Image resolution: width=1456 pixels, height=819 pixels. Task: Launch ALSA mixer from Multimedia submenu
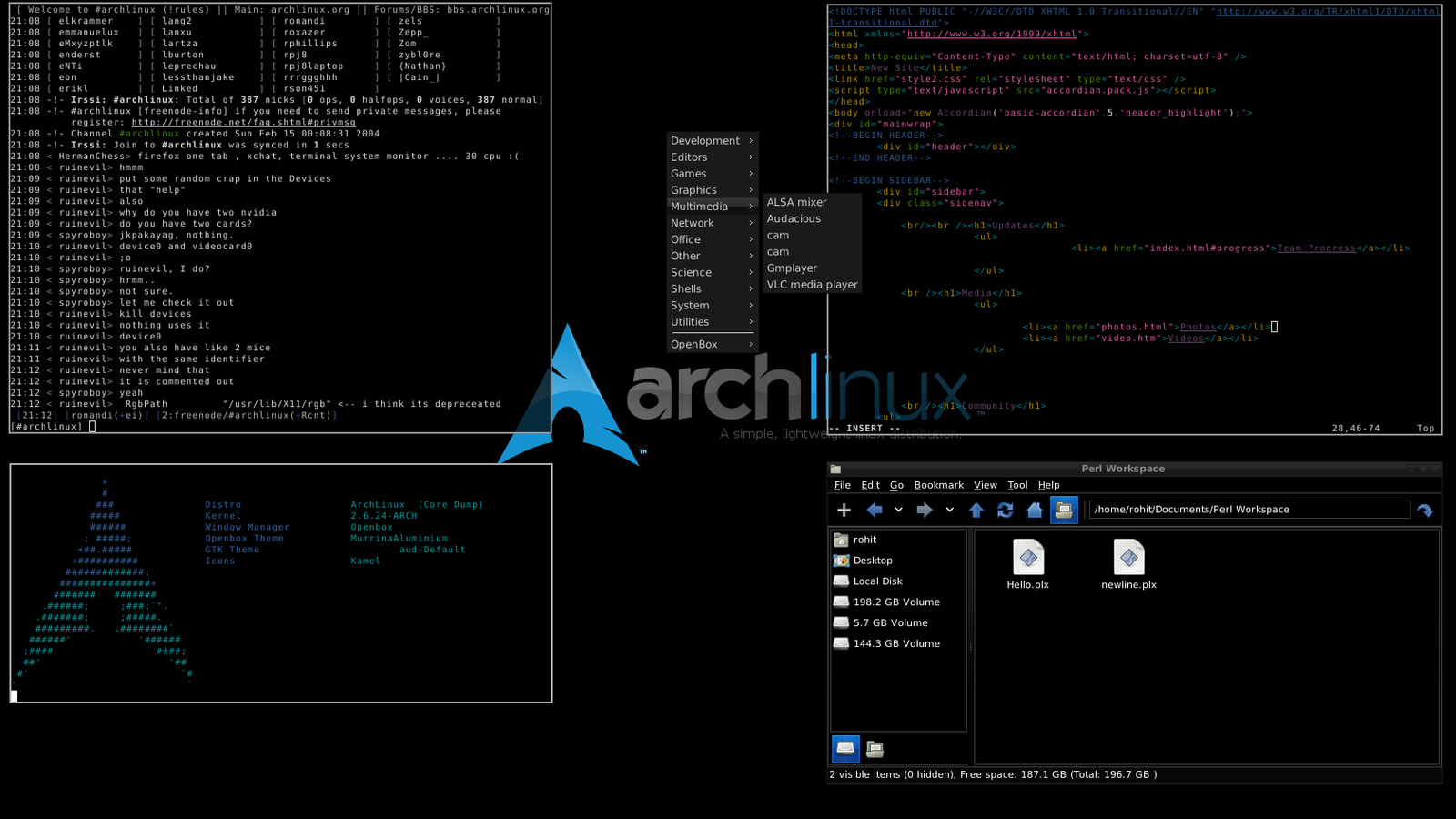(812, 202)
